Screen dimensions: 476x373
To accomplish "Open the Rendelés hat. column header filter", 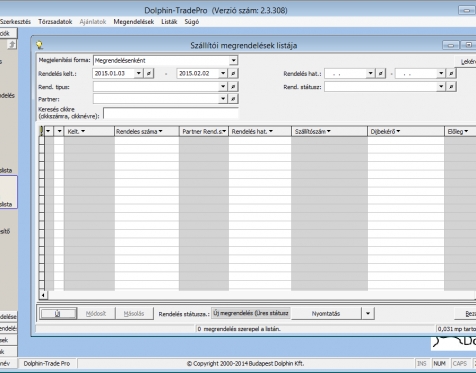I will tap(271, 131).
